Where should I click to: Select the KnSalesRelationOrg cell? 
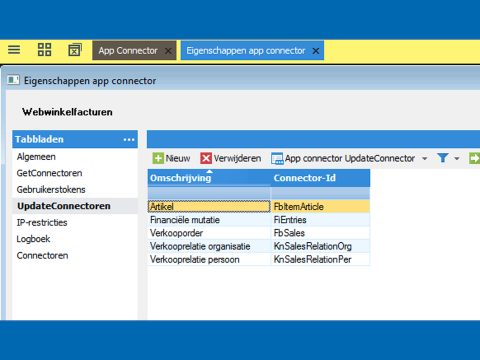pyautogui.click(x=320, y=246)
